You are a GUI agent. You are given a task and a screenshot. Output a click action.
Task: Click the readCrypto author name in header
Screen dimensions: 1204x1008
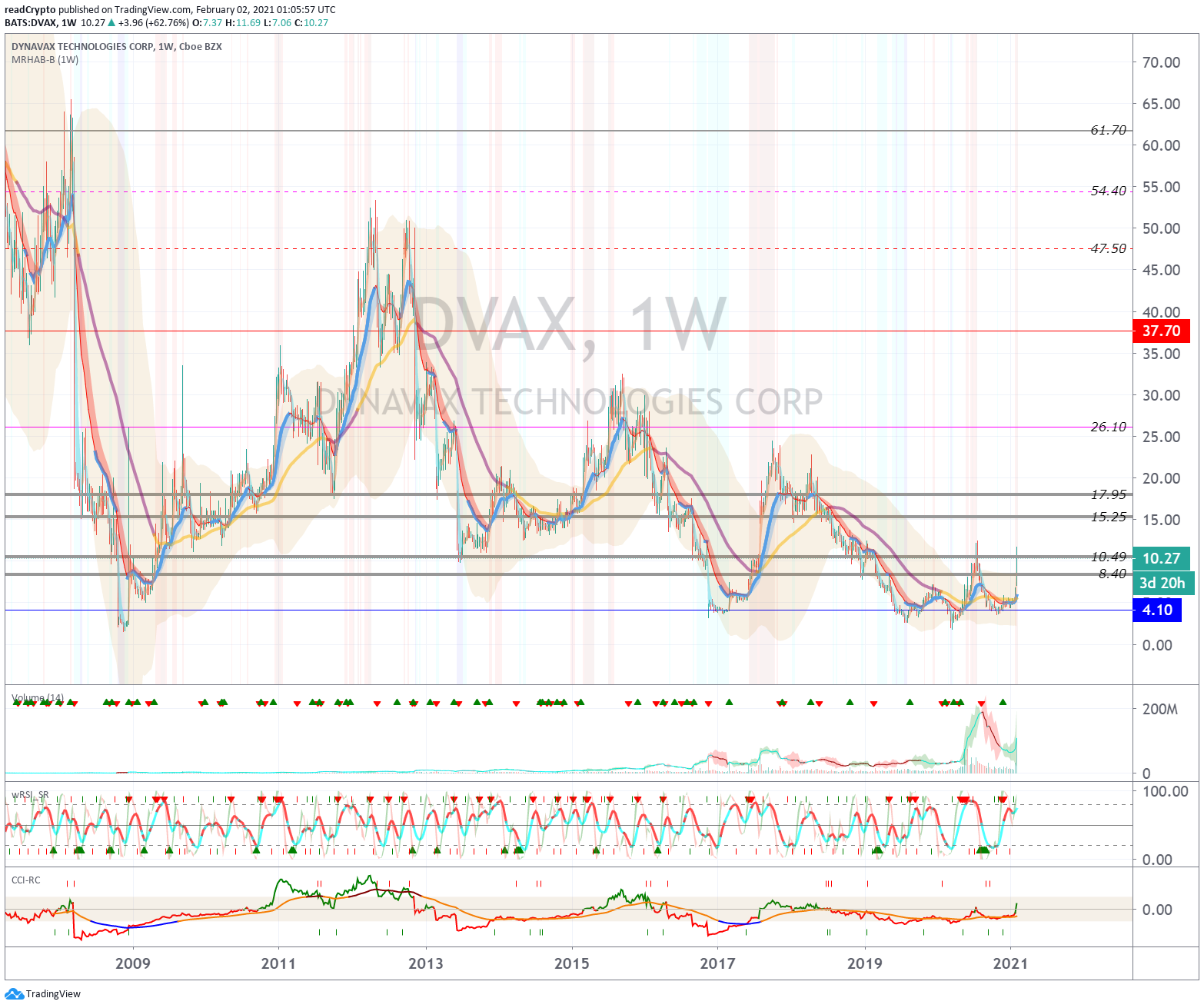30,10
